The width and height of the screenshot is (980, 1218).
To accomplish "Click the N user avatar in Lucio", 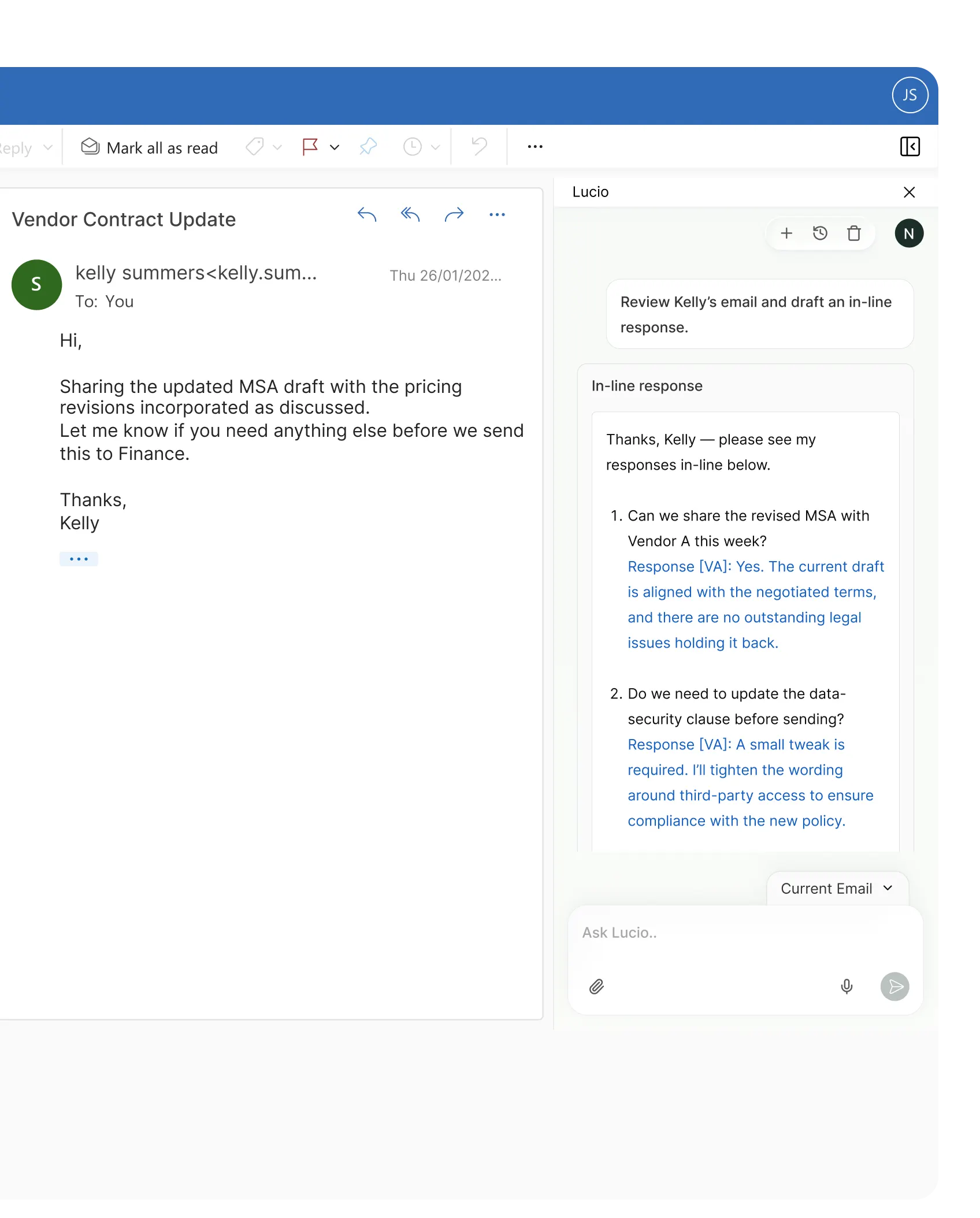I will coord(909,233).
